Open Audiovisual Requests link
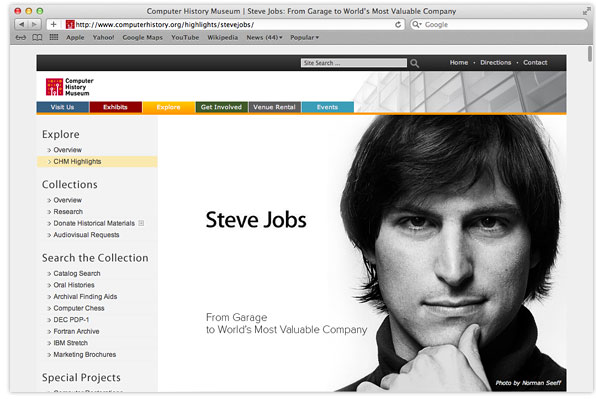 pyautogui.click(x=86, y=235)
